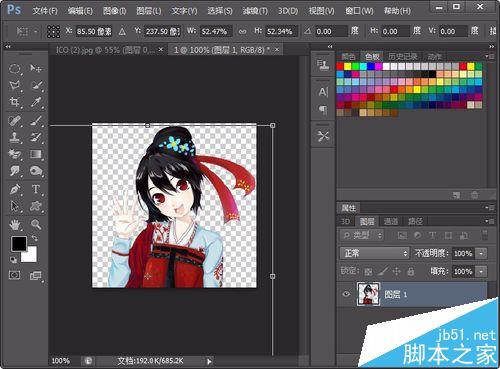This screenshot has width=500, height=369.
Task: Select the Pen tool
Action: coord(14,189)
